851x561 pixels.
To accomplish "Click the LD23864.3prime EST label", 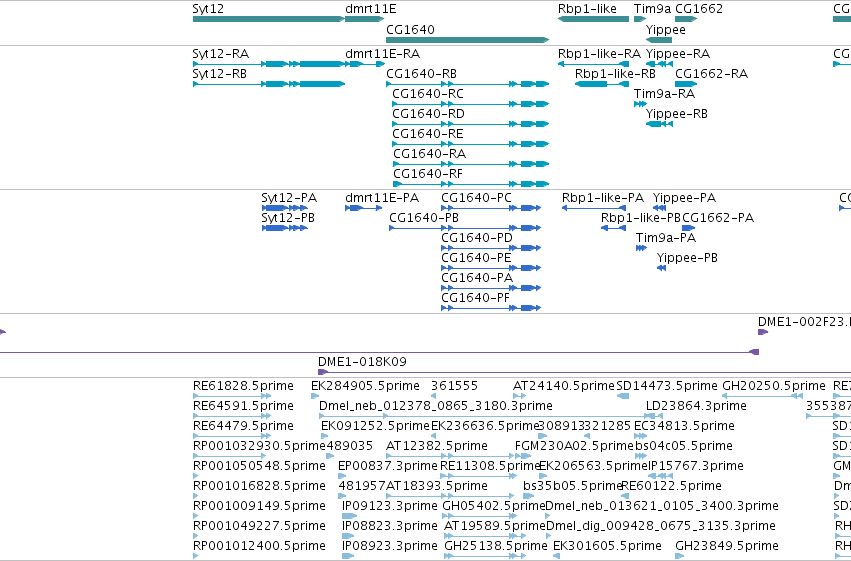I will point(696,406).
